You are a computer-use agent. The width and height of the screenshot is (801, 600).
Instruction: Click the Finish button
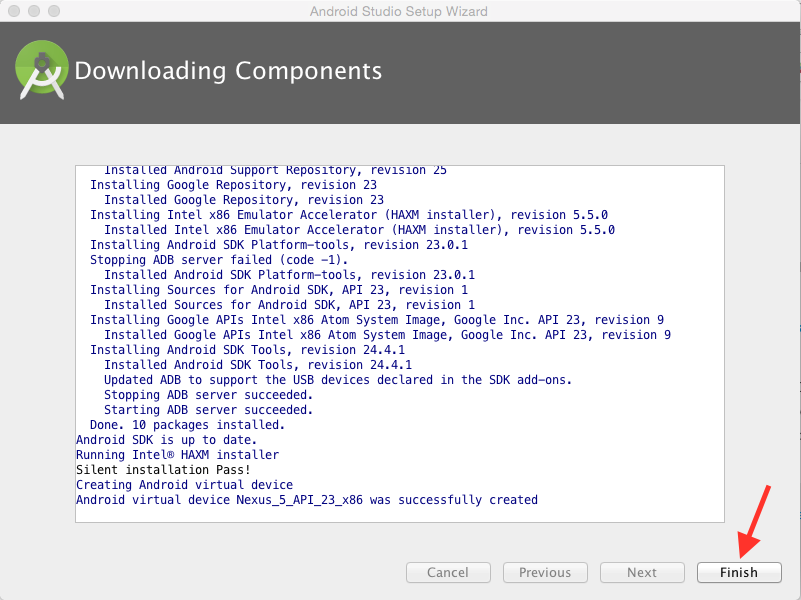click(x=739, y=572)
